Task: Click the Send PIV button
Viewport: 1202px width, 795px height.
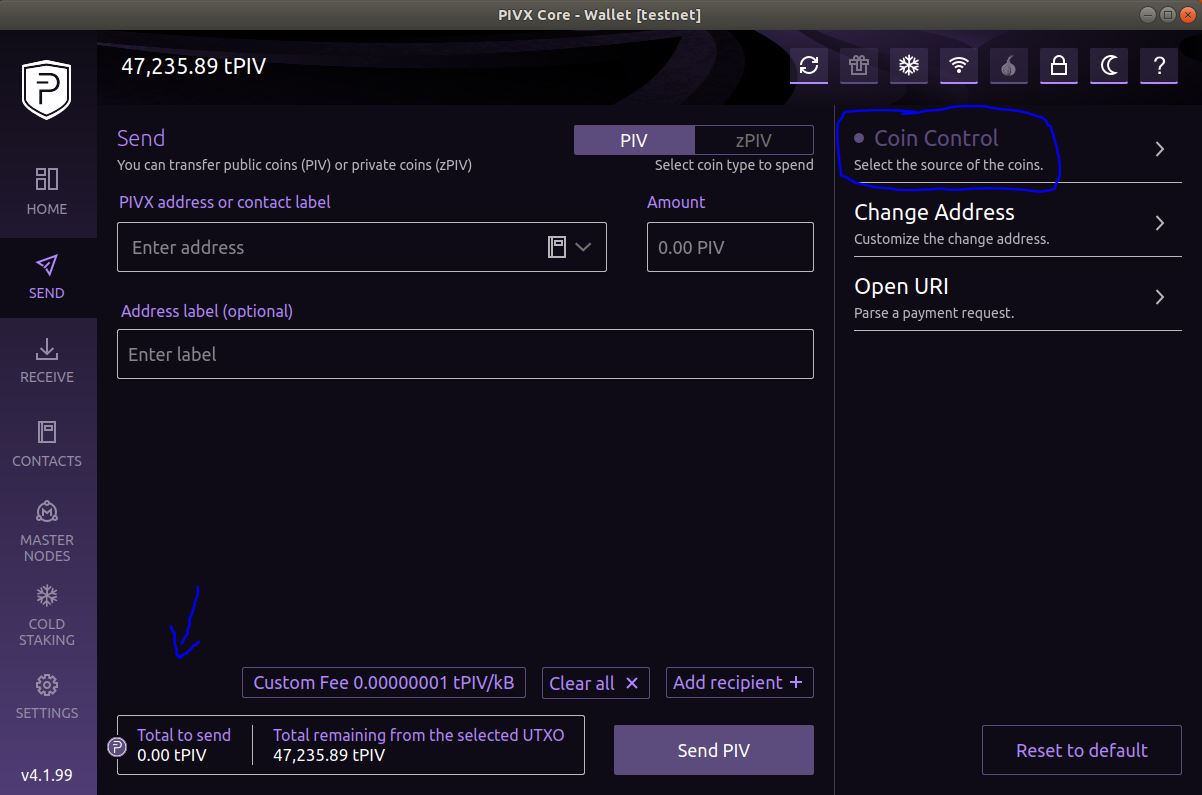Action: tap(714, 750)
